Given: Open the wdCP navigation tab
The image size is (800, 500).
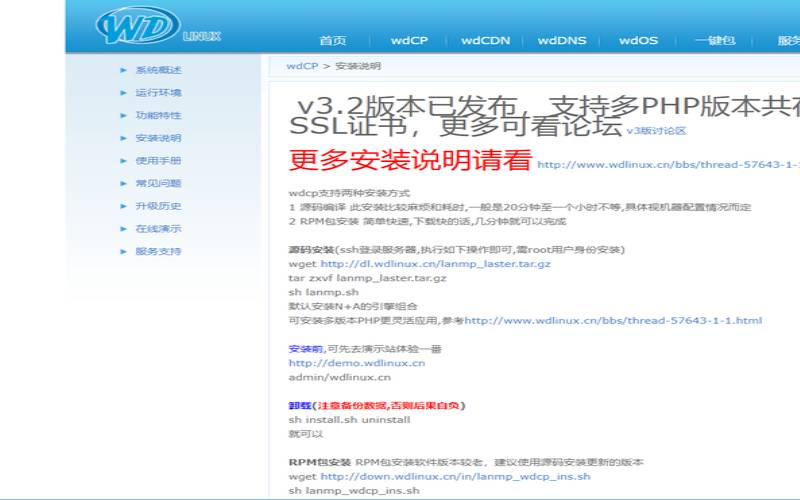Looking at the screenshot, I should point(409,40).
